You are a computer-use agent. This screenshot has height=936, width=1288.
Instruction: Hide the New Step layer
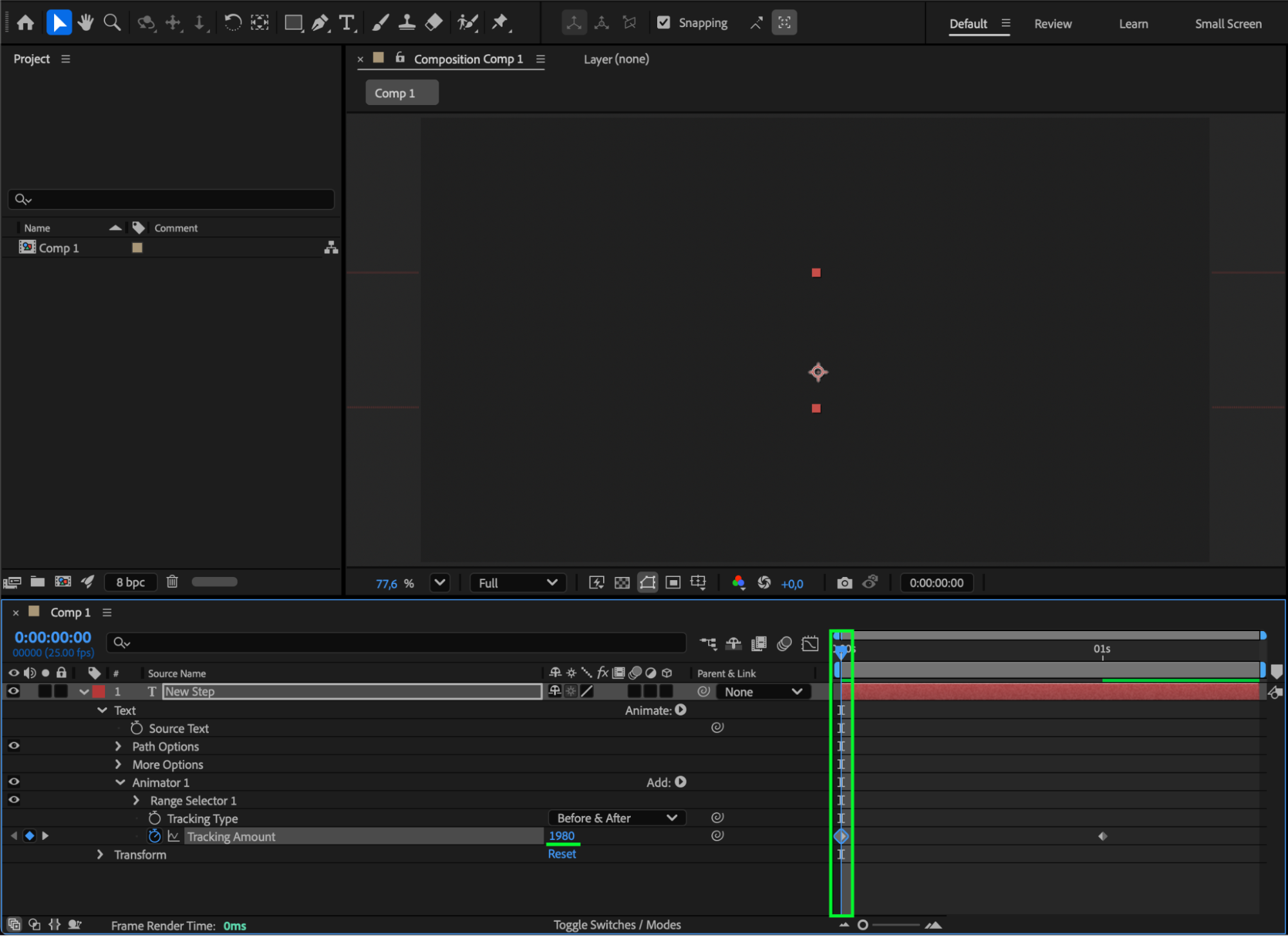point(13,691)
